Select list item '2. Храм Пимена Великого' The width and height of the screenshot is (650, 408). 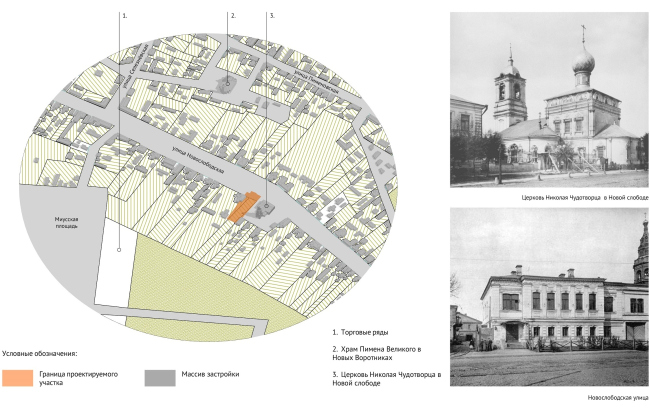pos(389,353)
